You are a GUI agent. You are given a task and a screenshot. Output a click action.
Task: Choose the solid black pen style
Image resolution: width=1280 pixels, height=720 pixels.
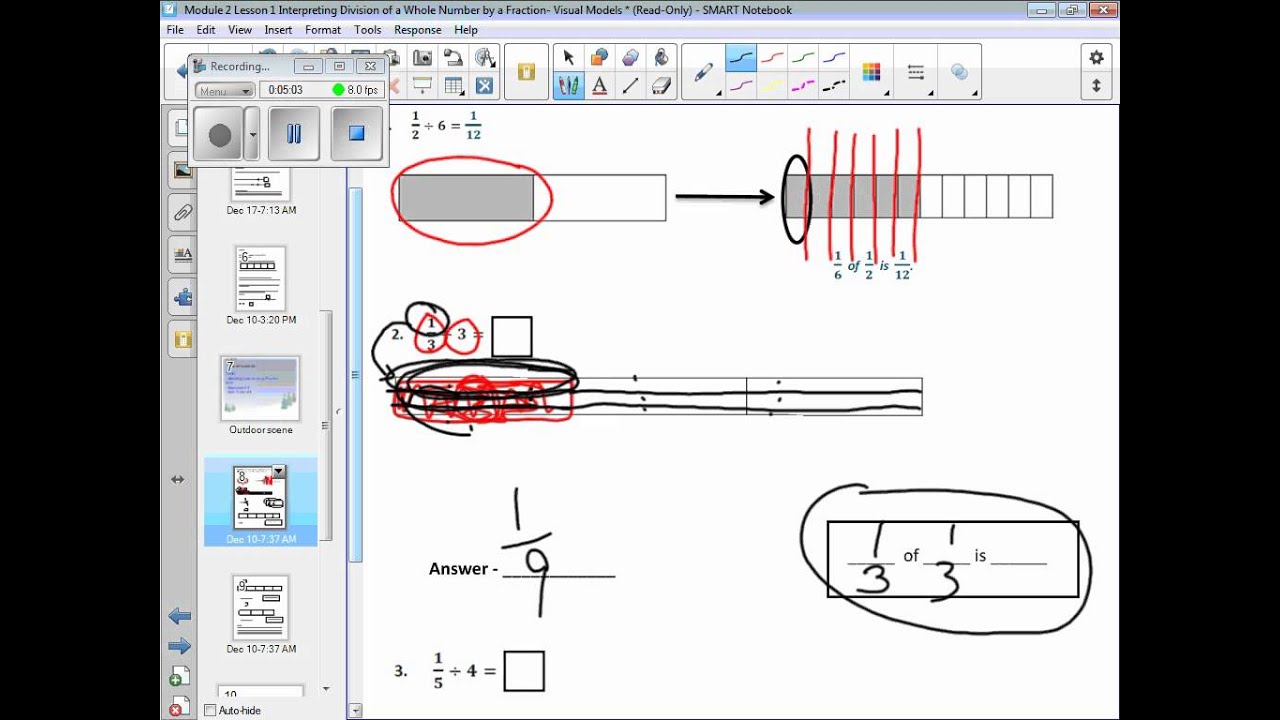pyautogui.click(x=741, y=58)
